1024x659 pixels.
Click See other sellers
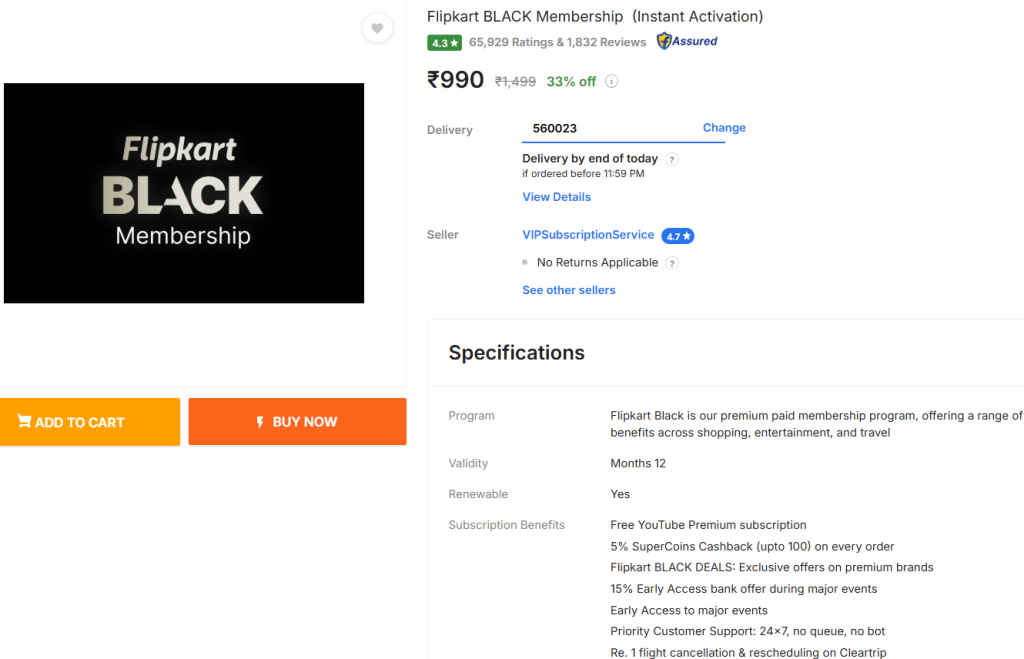568,289
